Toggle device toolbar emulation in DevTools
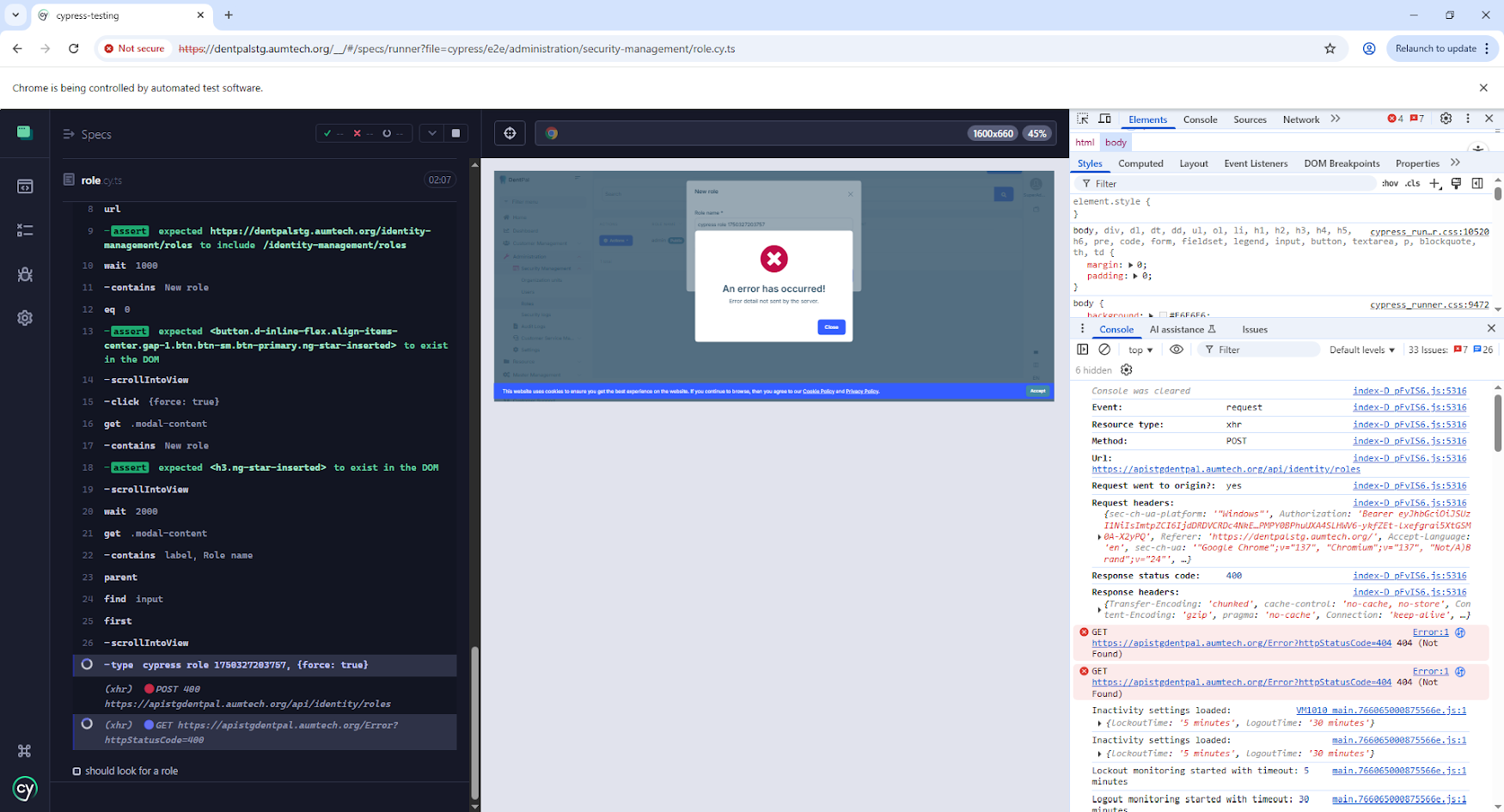This screenshot has width=1504, height=812. [1105, 119]
